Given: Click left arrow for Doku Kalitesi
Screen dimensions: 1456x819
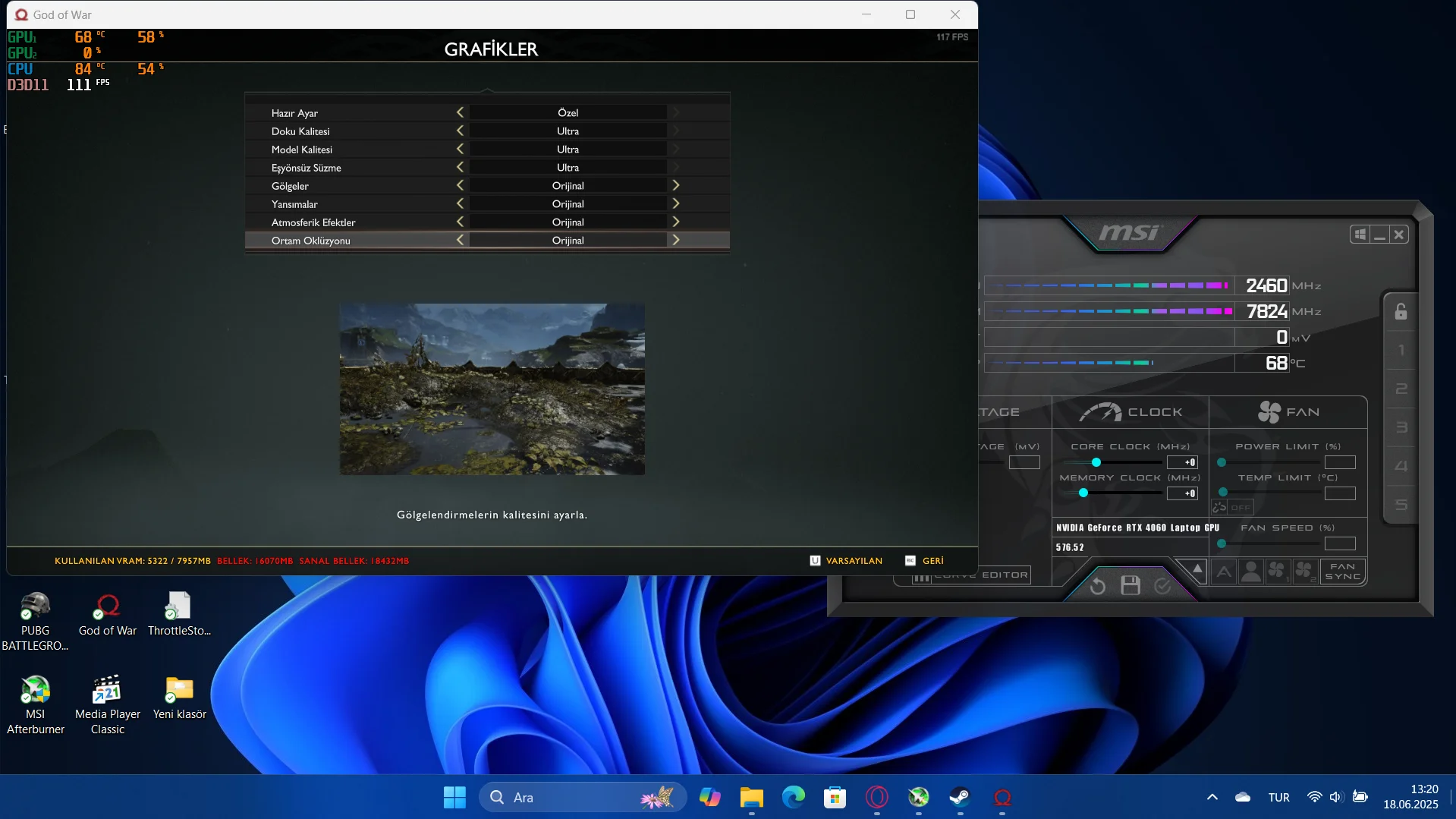Looking at the screenshot, I should click(460, 131).
